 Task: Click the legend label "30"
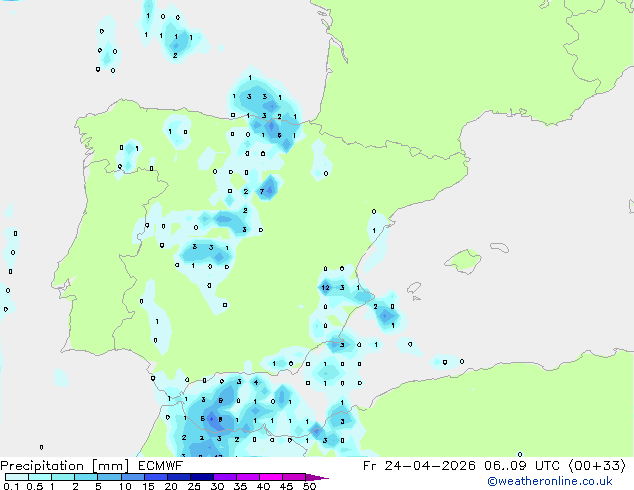coord(217,486)
